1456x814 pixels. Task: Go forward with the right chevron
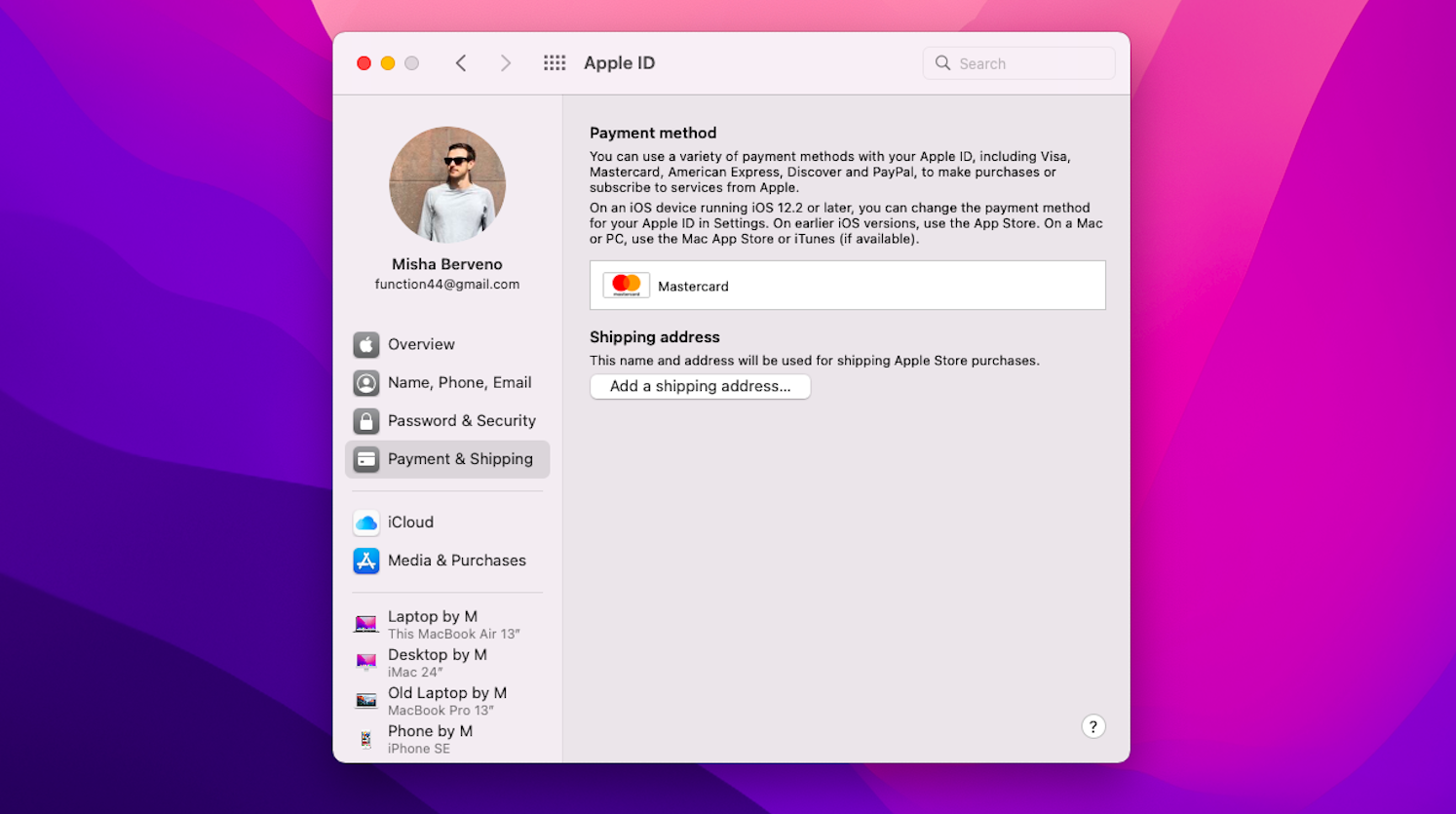click(505, 63)
